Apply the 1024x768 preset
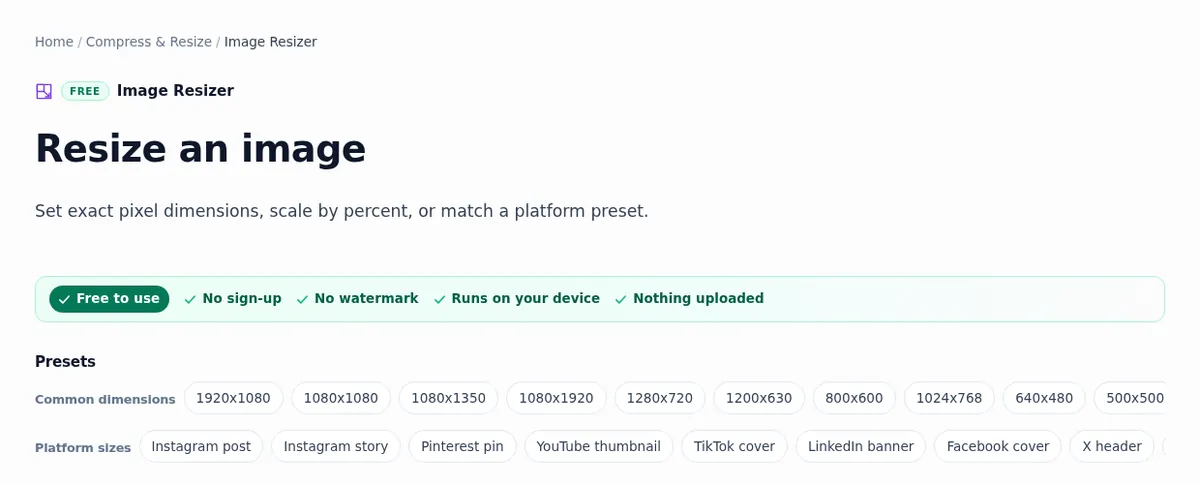Screen dimensions: 1200x484 tap(949, 398)
